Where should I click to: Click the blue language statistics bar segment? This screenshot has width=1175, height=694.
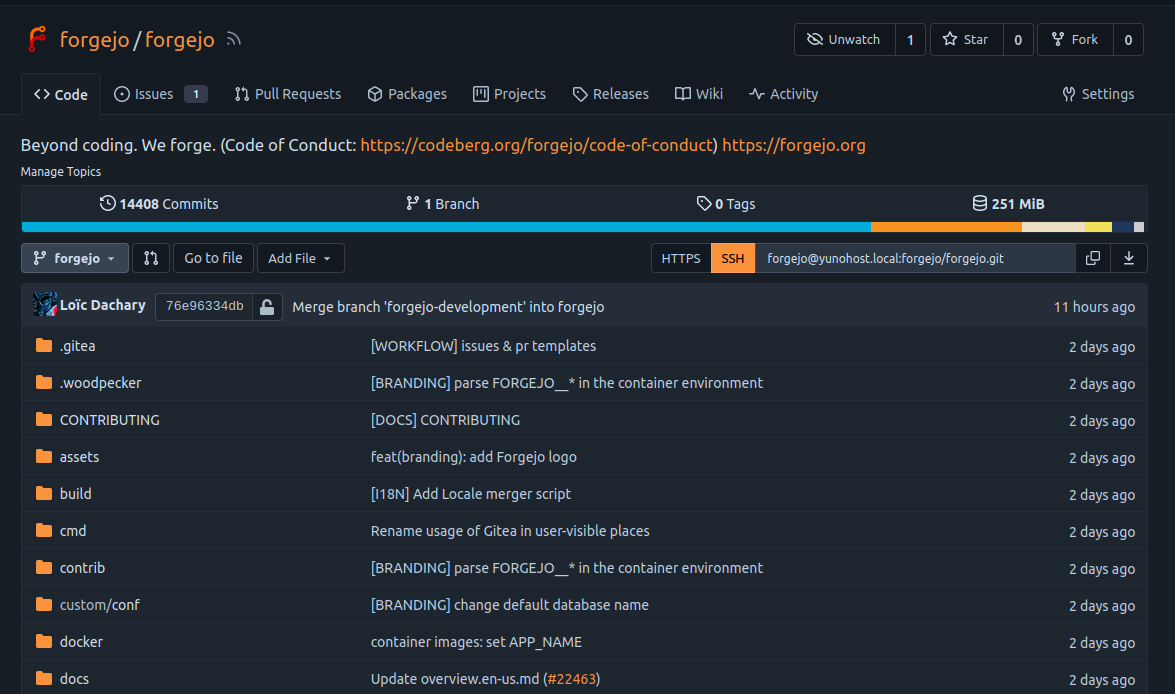[446, 227]
